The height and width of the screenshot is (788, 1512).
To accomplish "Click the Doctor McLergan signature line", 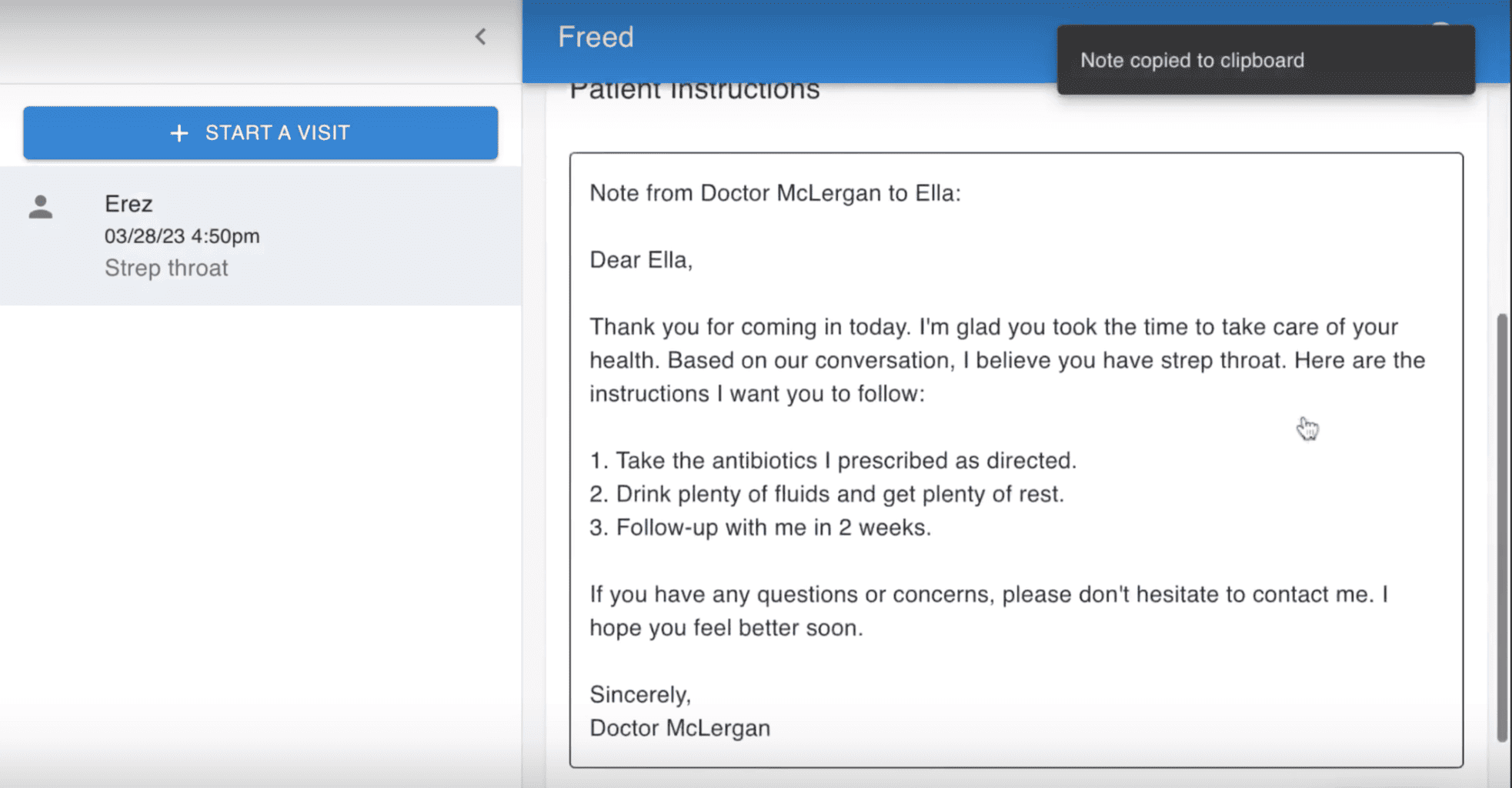I will pyautogui.click(x=679, y=728).
